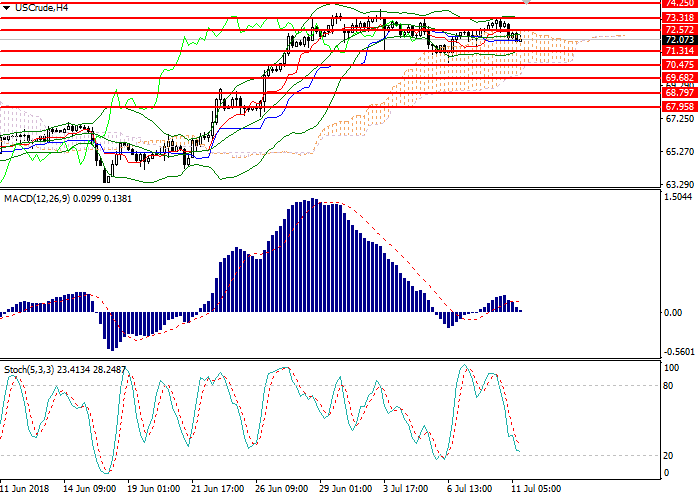Select the 11 Jun 2018 date label

pyautogui.click(x=25, y=489)
